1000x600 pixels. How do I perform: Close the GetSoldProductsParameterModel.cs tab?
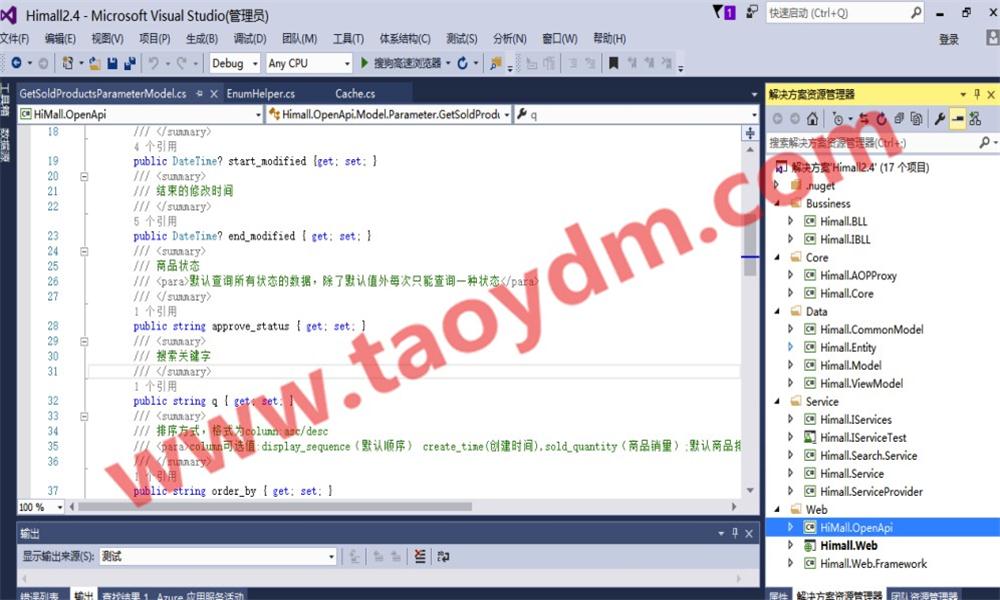point(214,94)
